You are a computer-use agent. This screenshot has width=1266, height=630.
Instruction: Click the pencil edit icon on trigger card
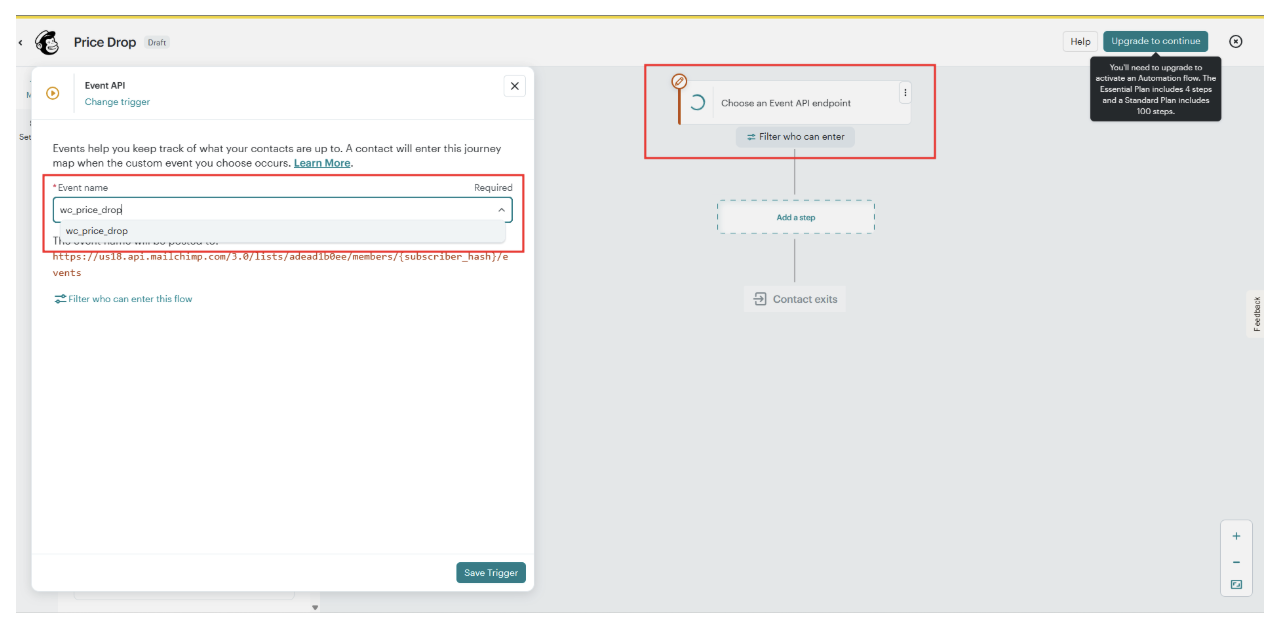[679, 81]
